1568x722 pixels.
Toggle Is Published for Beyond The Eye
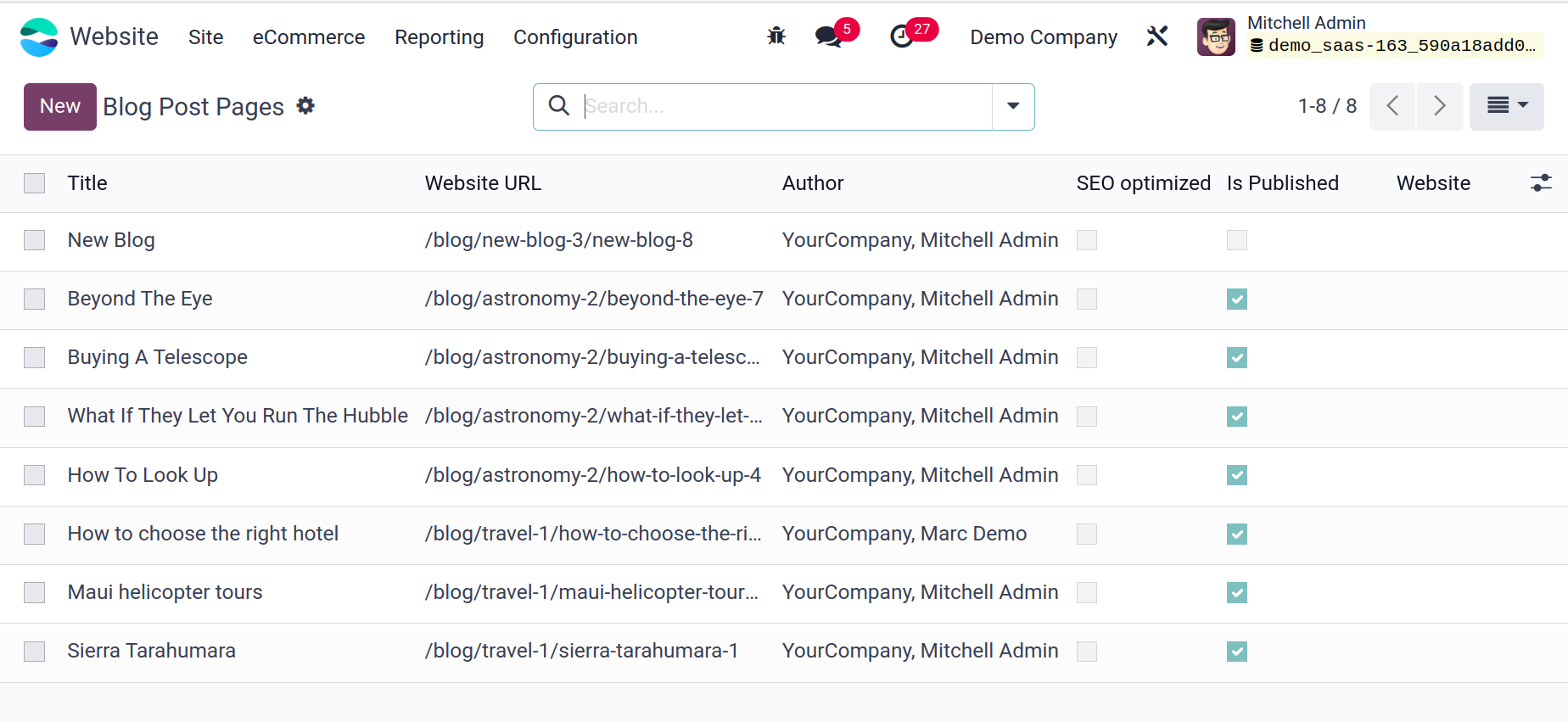(1237, 299)
